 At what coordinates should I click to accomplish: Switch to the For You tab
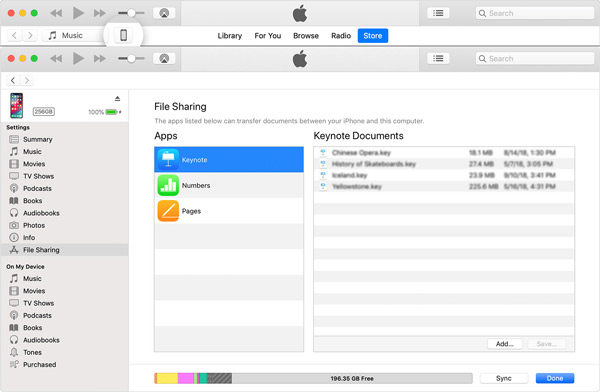pyautogui.click(x=268, y=36)
